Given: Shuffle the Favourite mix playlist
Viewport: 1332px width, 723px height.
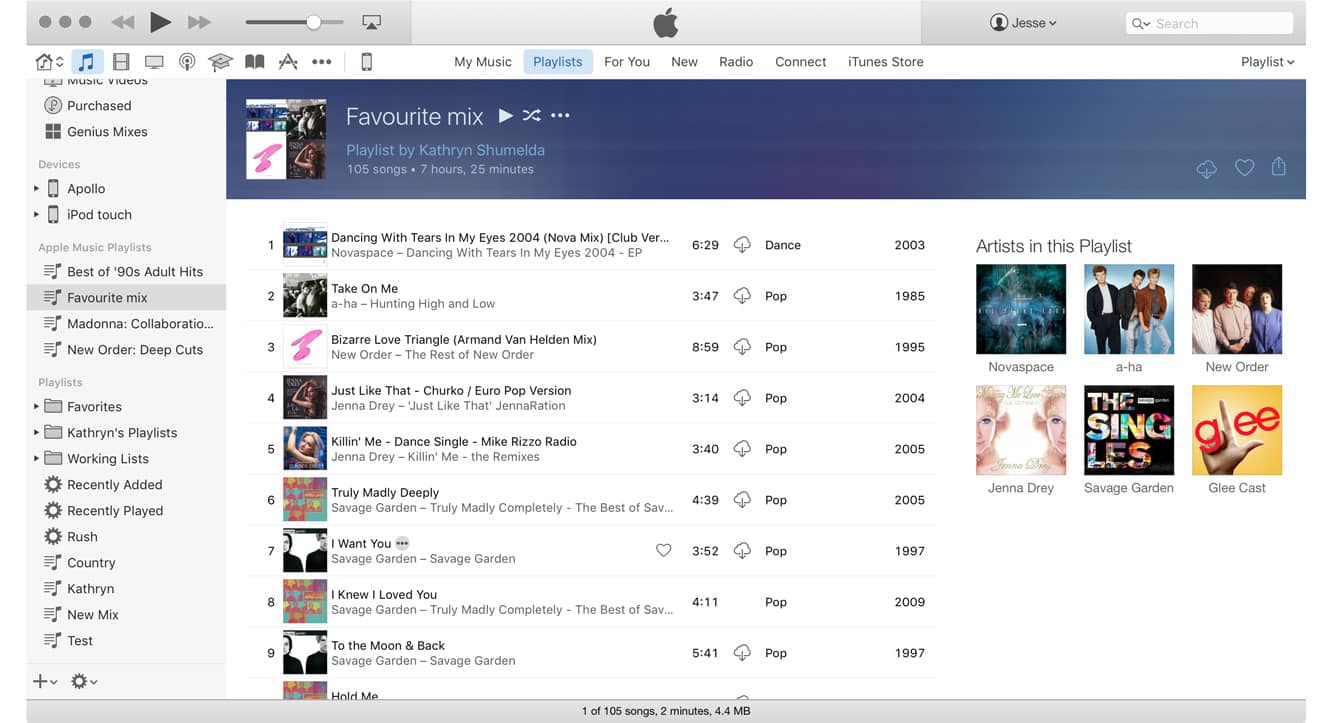Looking at the screenshot, I should [x=532, y=116].
